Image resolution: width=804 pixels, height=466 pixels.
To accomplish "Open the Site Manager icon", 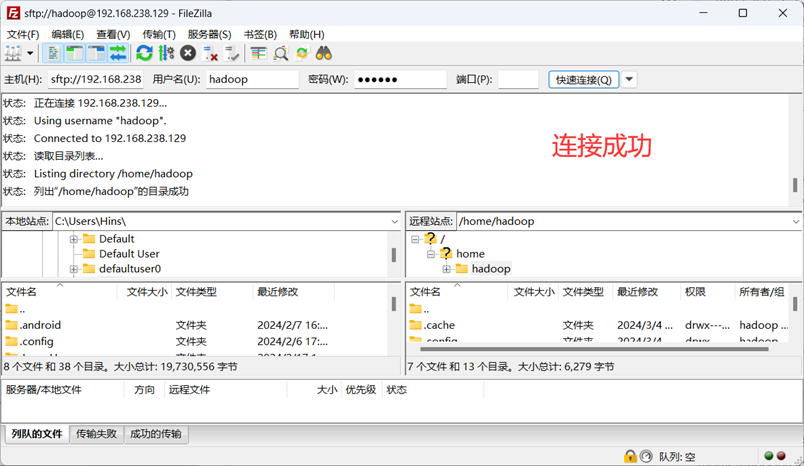I will 13,53.
